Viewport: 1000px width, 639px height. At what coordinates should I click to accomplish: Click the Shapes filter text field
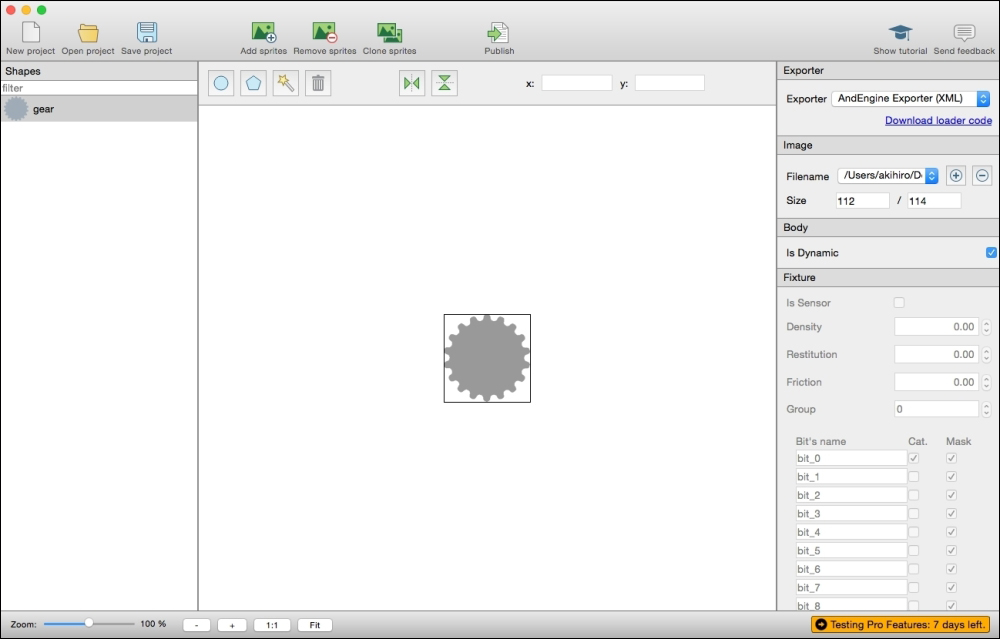99,88
